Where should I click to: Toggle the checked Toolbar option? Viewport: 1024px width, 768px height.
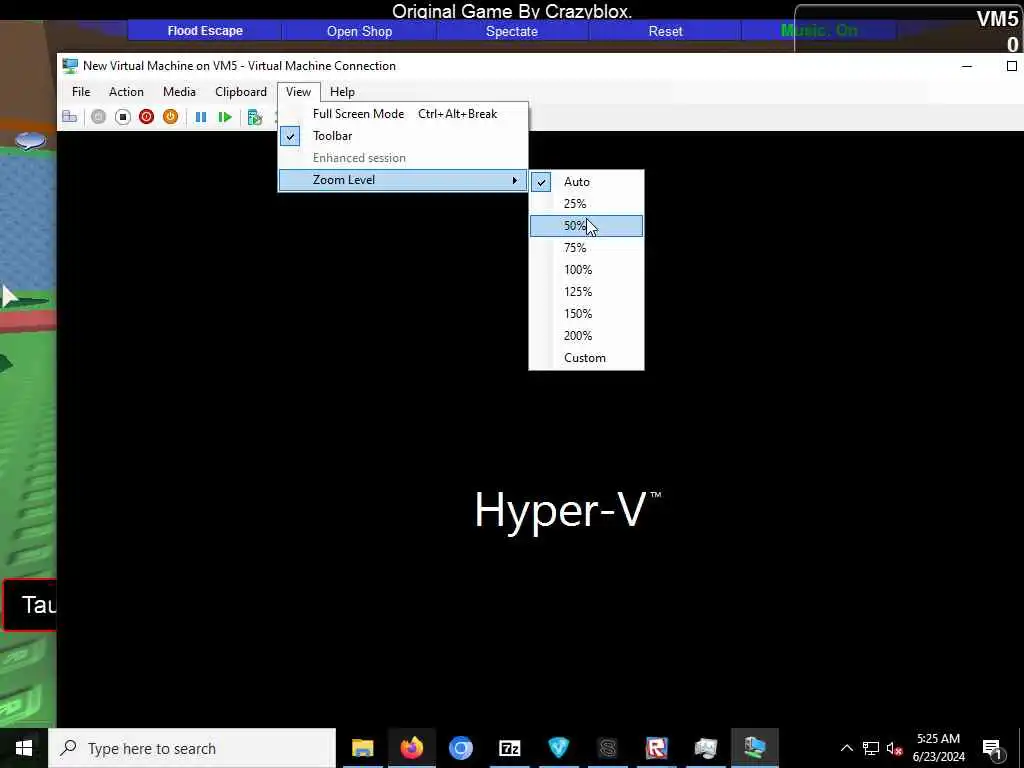(x=403, y=136)
